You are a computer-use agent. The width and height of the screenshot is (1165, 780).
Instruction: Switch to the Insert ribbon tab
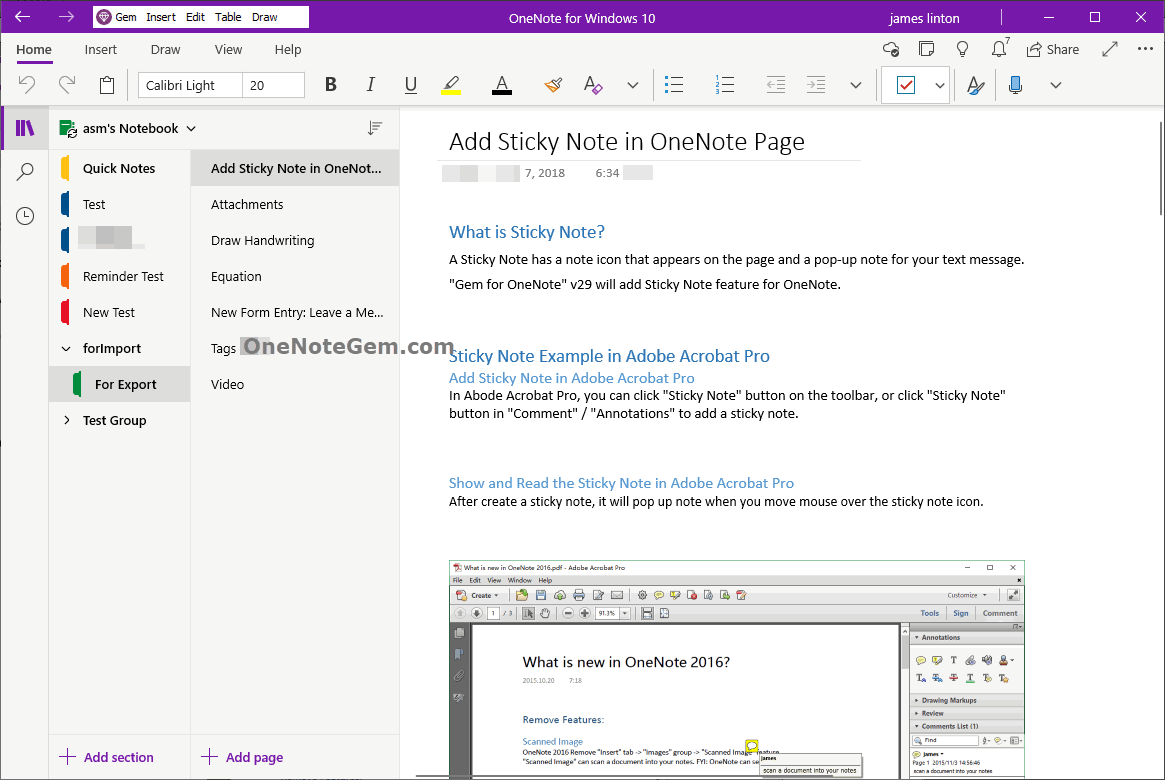100,50
